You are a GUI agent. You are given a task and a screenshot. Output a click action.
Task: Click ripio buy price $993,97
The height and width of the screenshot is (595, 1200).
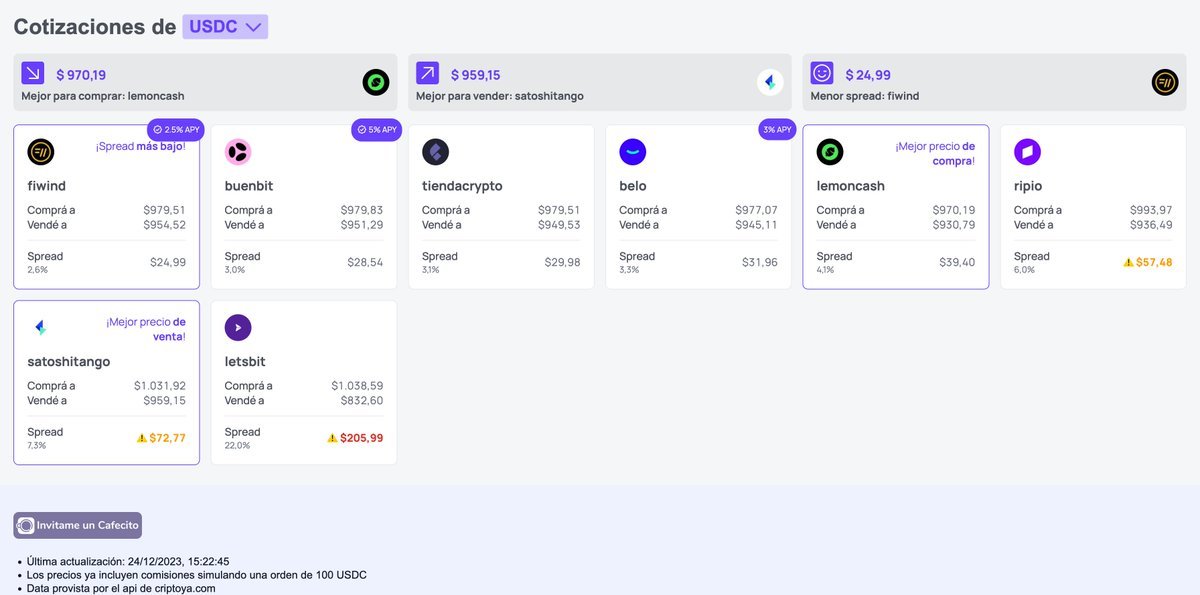click(1151, 210)
